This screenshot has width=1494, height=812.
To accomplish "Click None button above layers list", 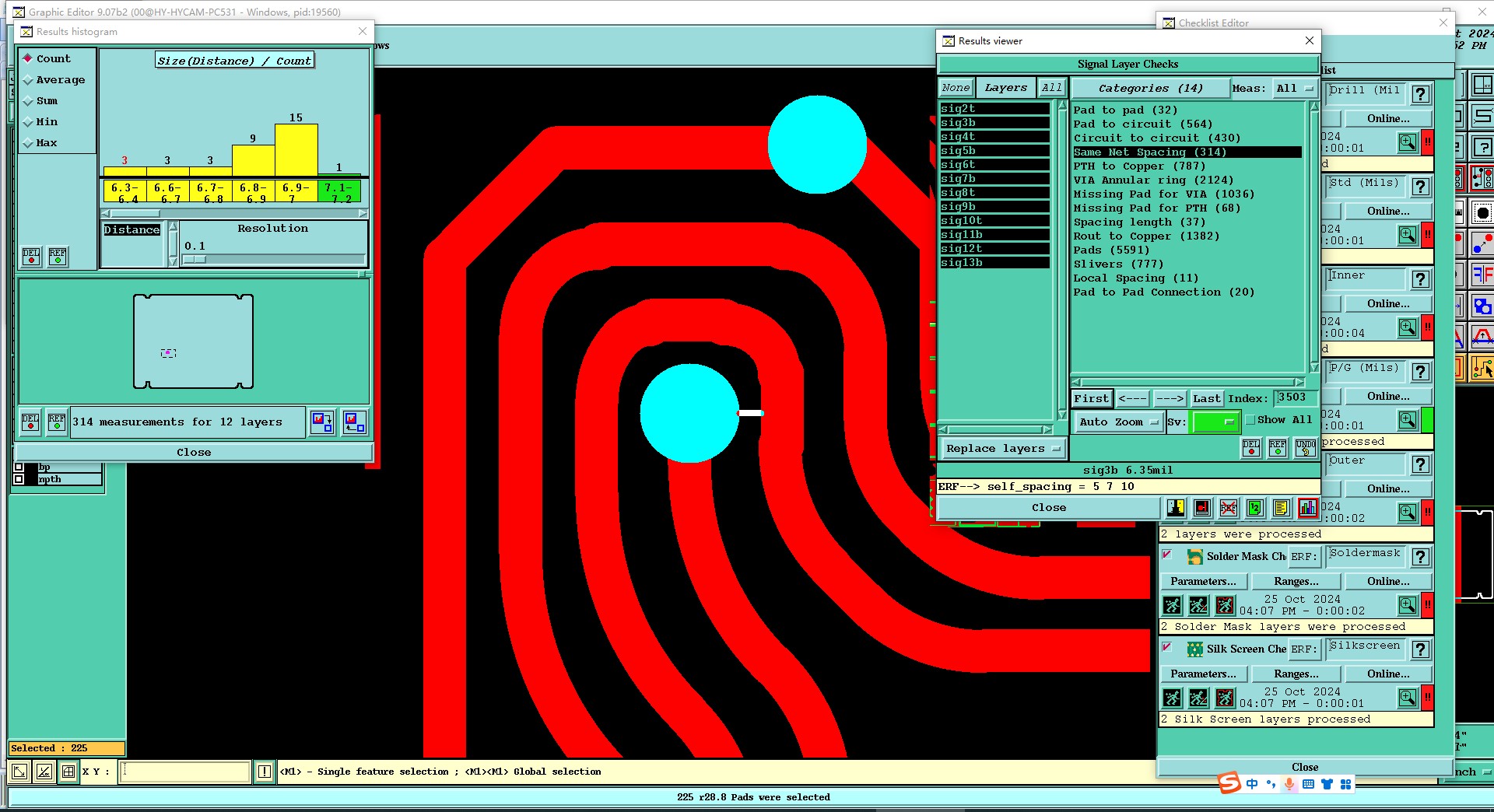I will [956, 88].
